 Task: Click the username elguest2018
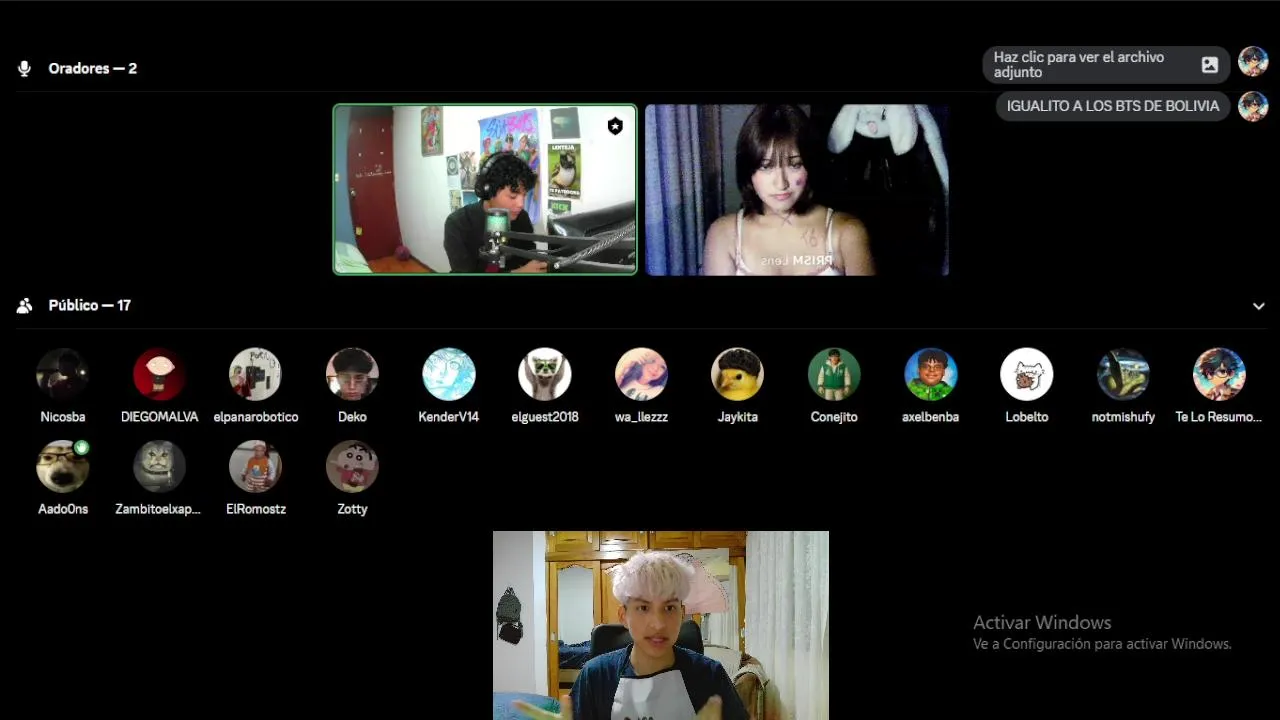pos(545,417)
